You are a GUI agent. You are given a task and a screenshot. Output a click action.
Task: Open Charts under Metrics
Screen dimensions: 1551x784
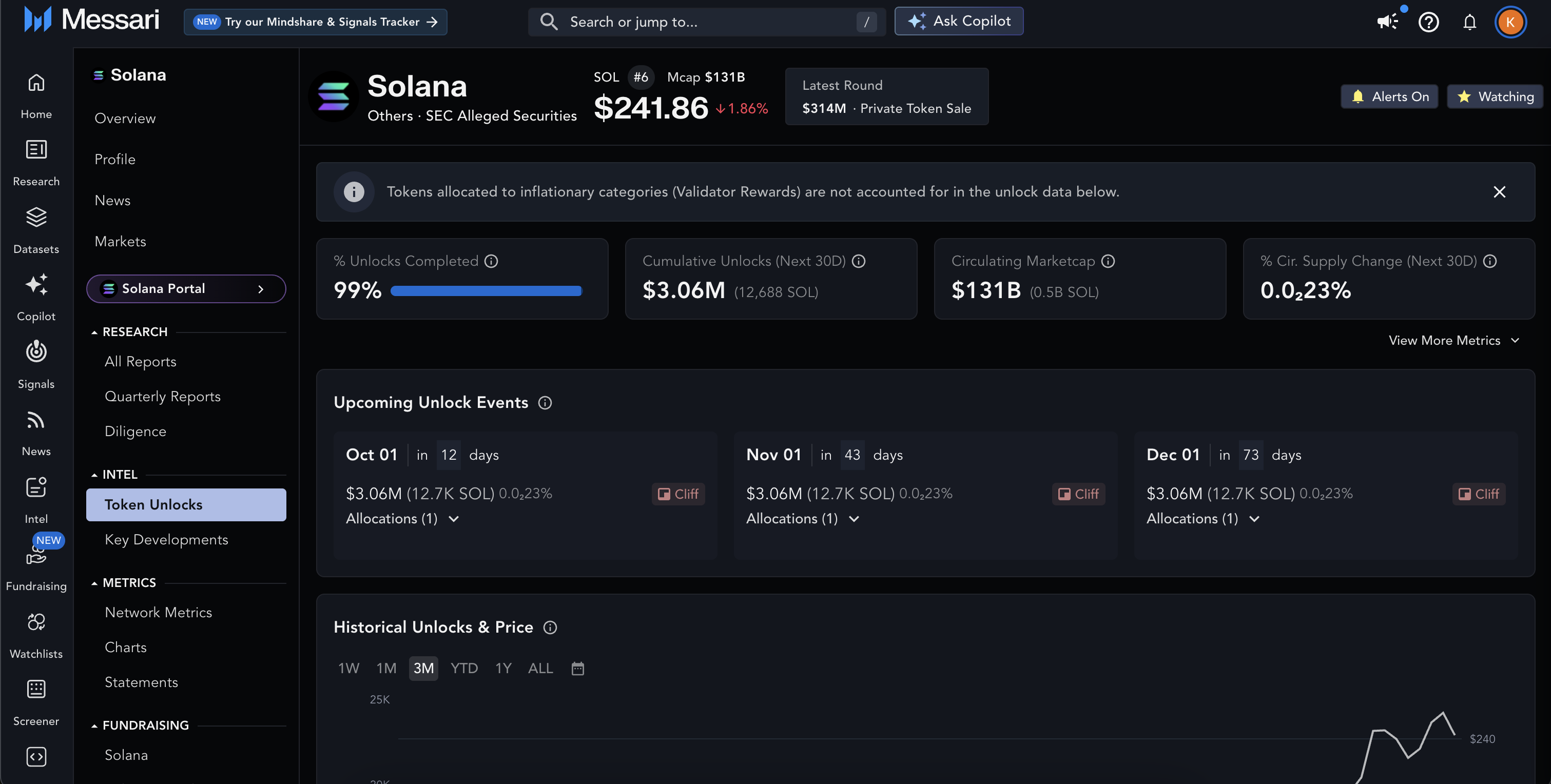point(126,648)
